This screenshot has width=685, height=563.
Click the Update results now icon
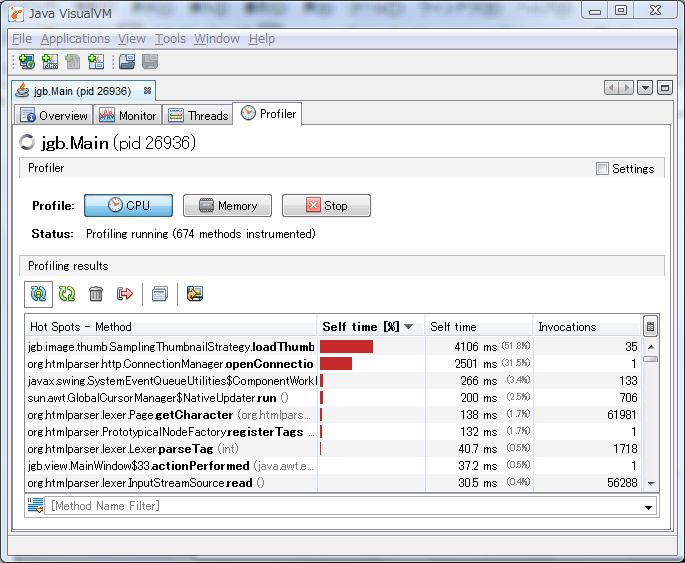67,294
